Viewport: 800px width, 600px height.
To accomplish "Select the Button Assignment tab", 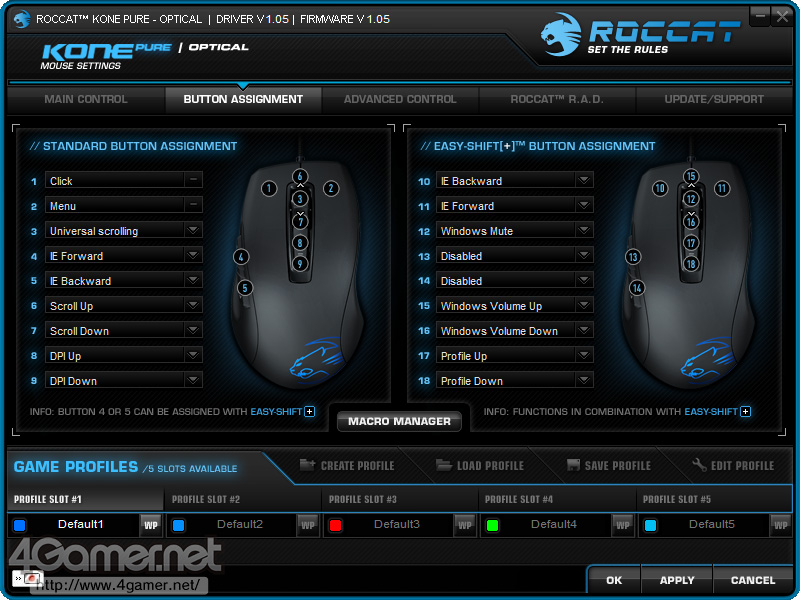I will pos(243,99).
